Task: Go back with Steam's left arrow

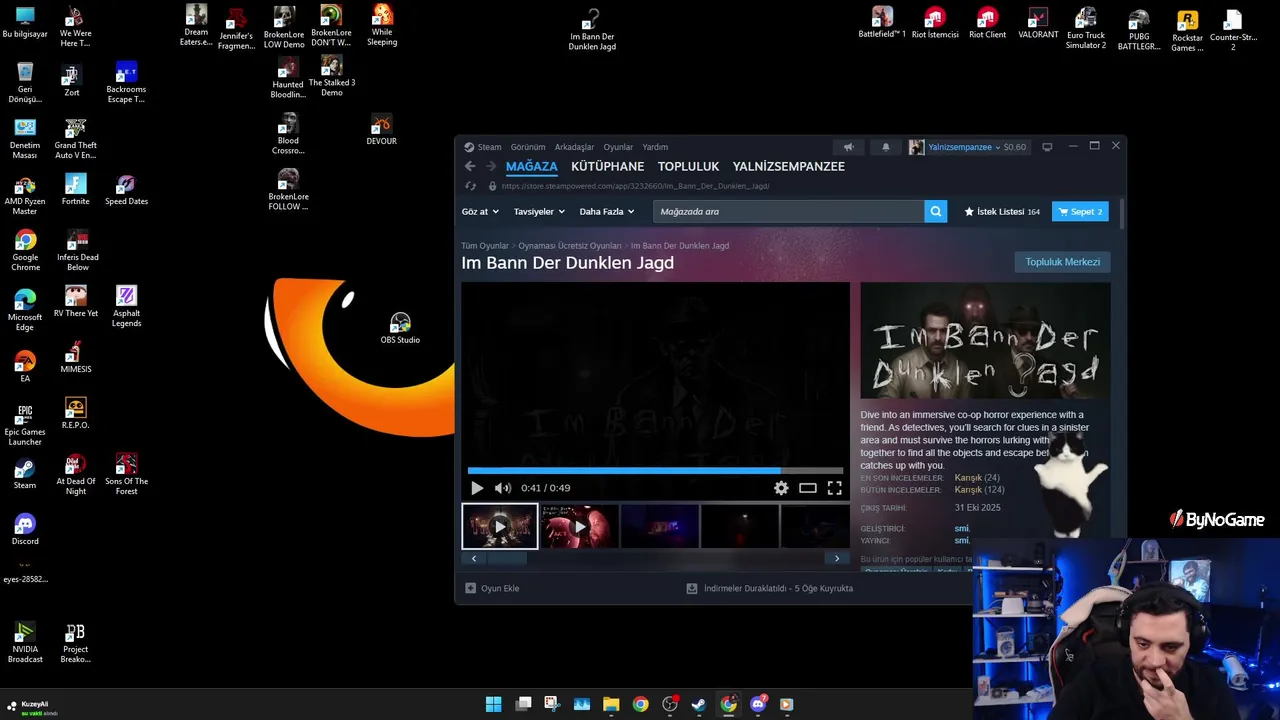Action: pos(470,166)
